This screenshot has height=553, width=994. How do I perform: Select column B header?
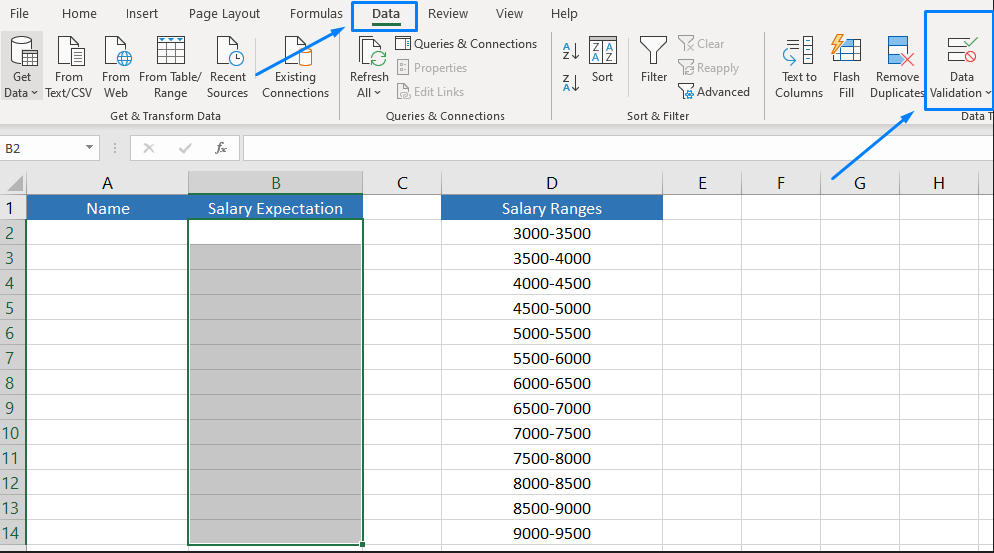(276, 183)
